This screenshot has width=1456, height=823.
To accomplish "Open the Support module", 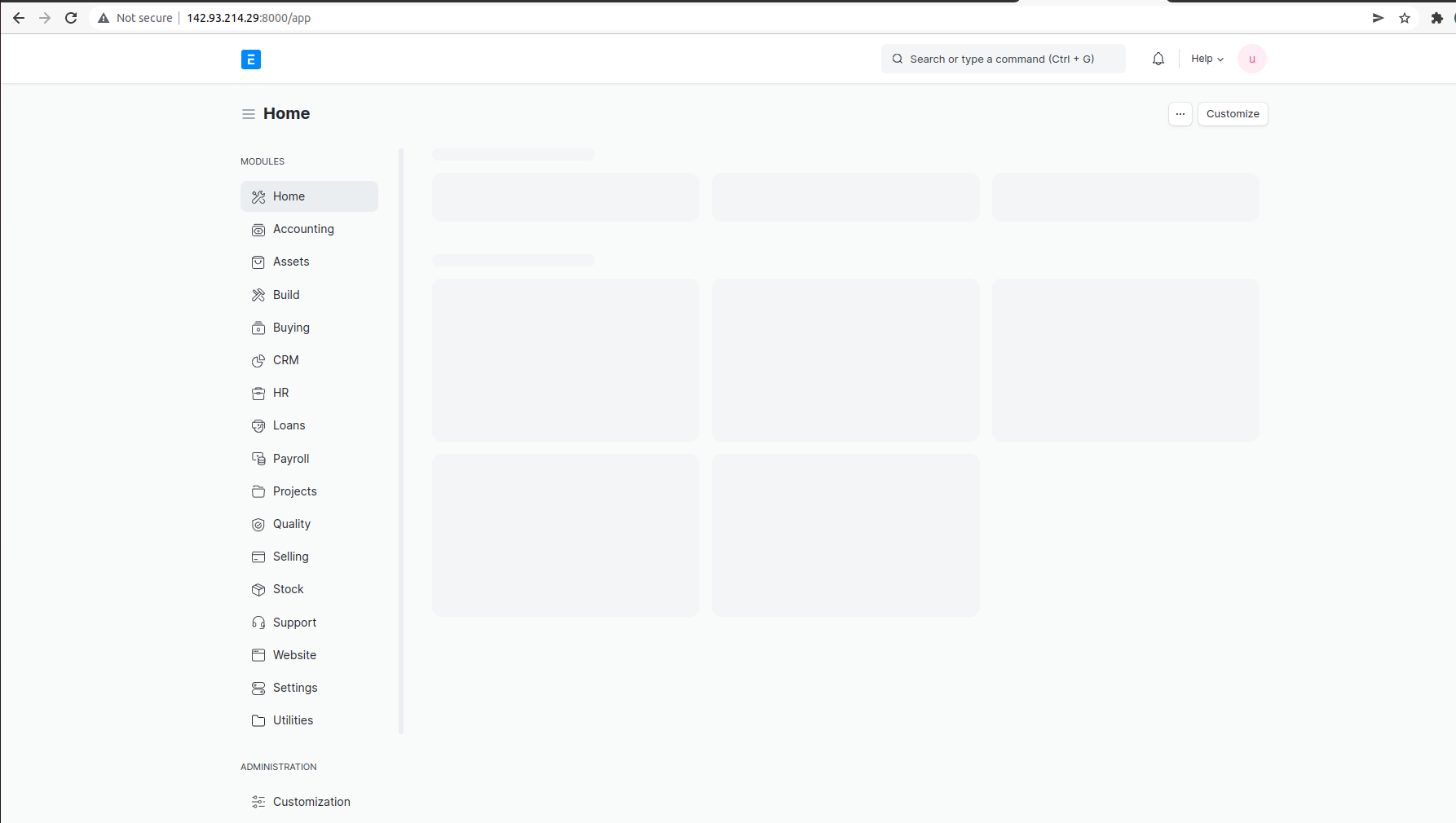I will tap(294, 622).
